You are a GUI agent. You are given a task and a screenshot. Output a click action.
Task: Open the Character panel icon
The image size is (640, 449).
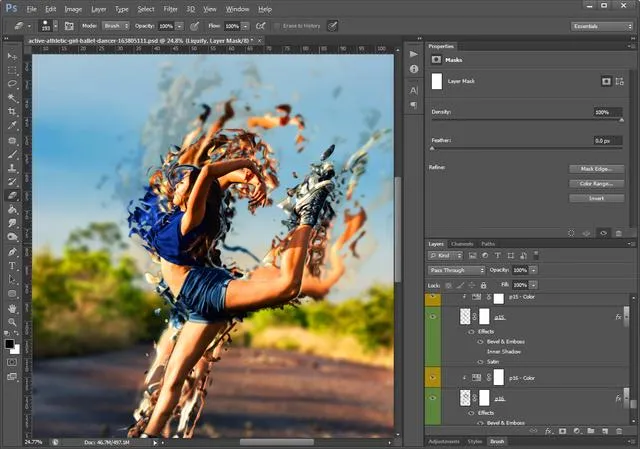[x=413, y=90]
